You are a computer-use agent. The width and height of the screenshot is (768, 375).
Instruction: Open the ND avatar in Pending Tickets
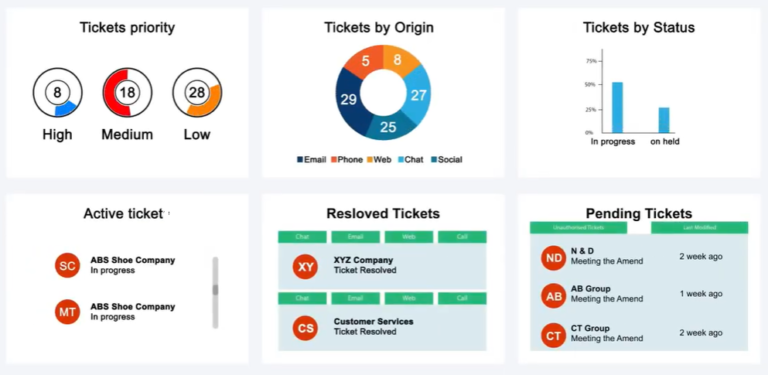pyautogui.click(x=553, y=258)
